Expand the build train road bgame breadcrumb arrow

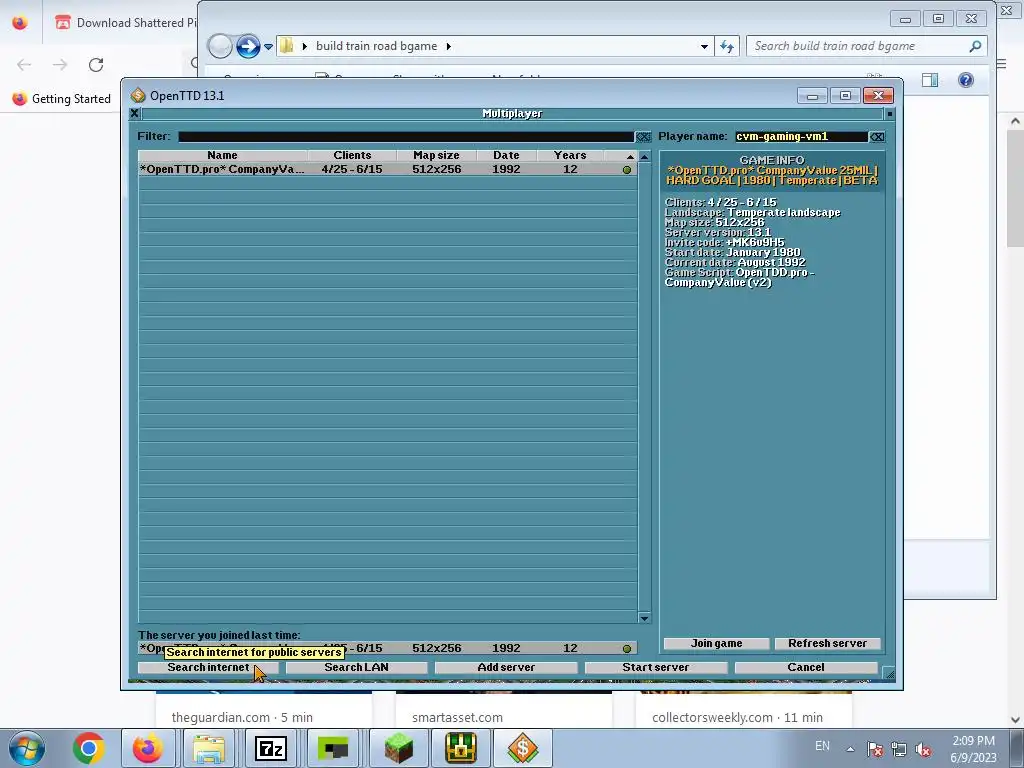449,46
